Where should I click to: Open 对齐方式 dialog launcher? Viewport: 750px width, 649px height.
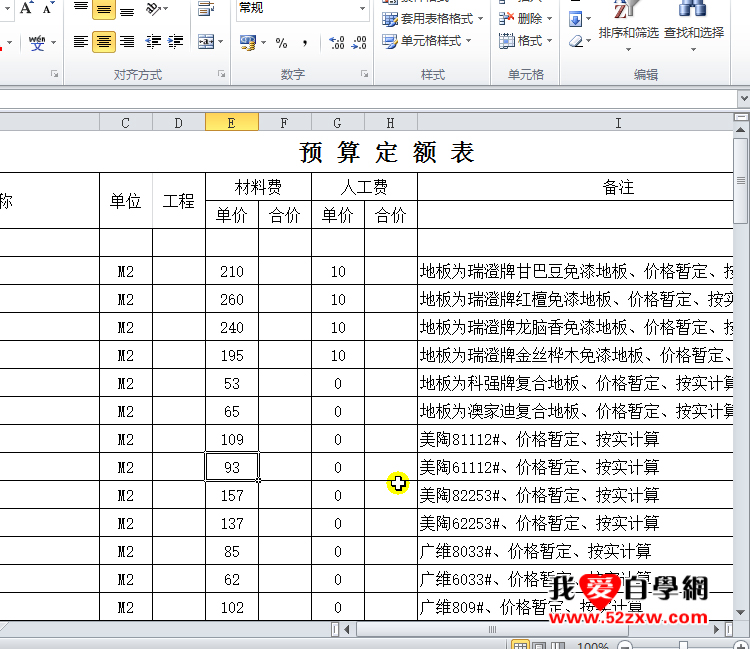pos(221,74)
